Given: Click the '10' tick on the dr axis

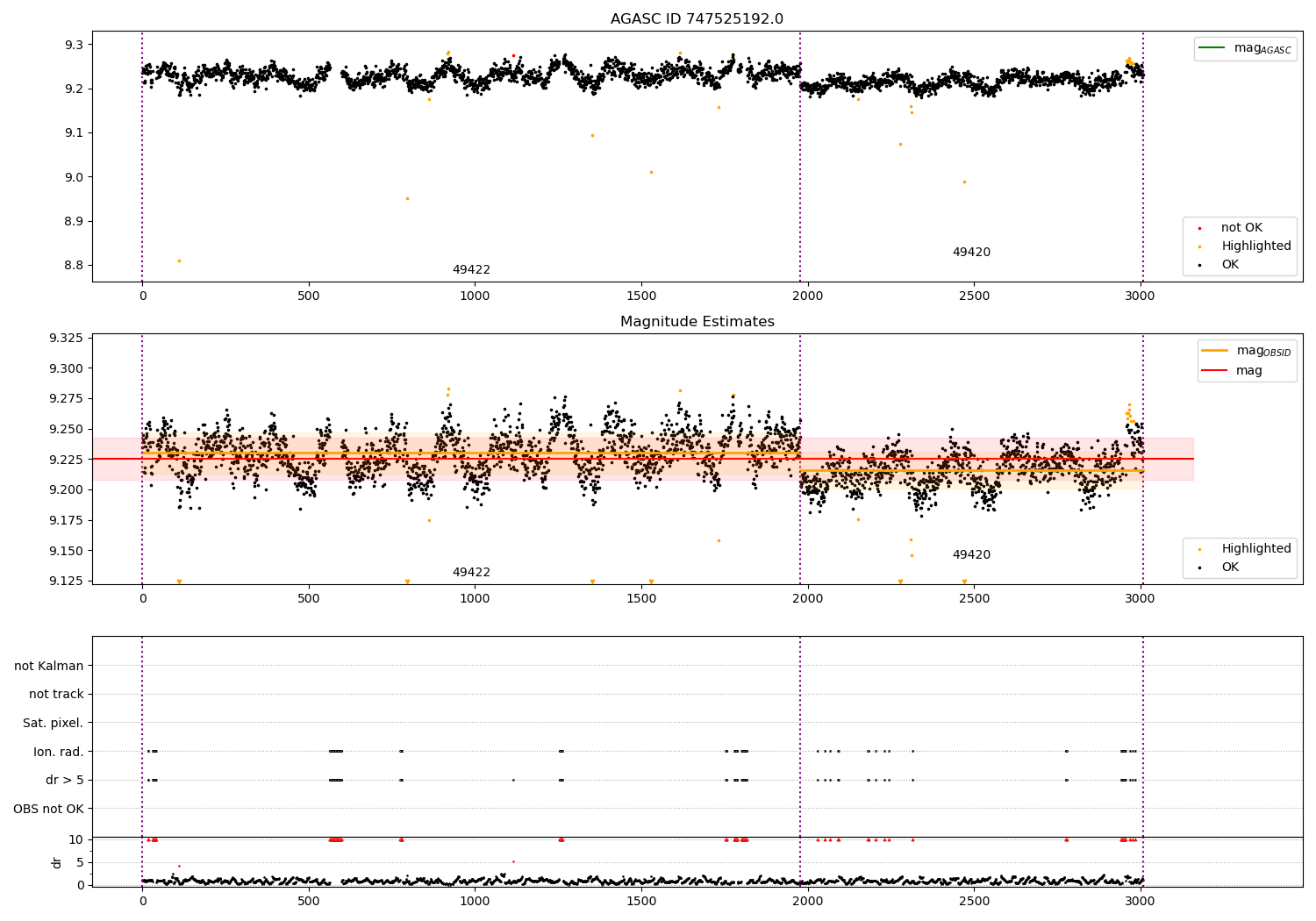Looking at the screenshot, I should tap(76, 839).
